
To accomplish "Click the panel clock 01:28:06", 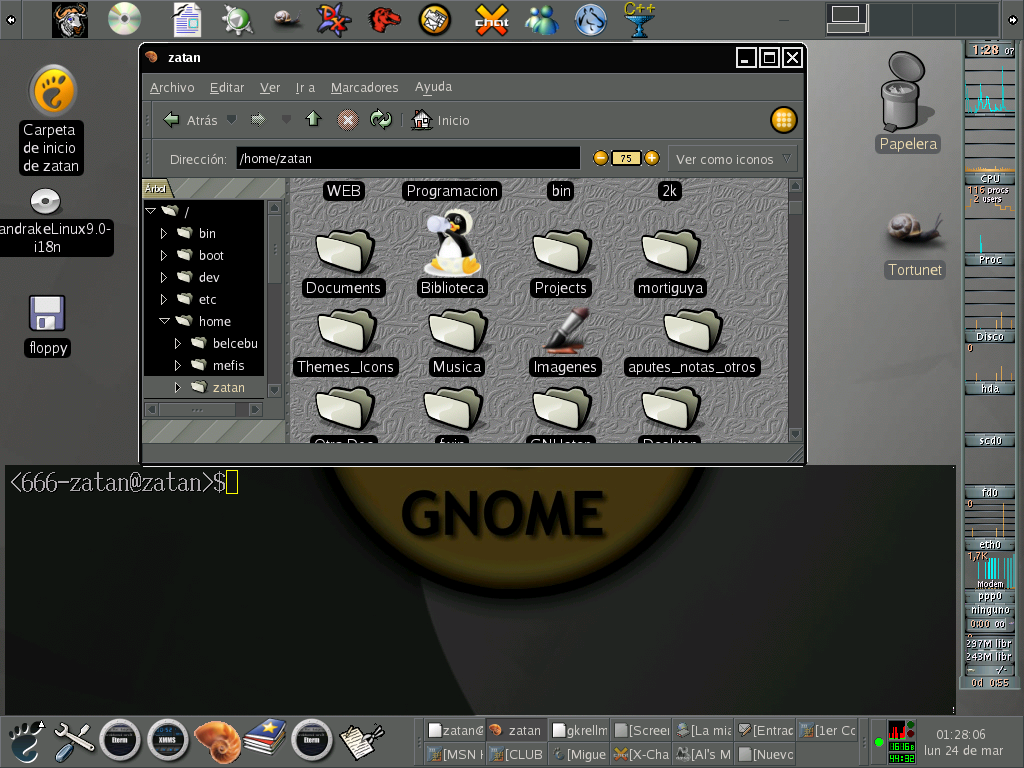I will [x=961, y=734].
